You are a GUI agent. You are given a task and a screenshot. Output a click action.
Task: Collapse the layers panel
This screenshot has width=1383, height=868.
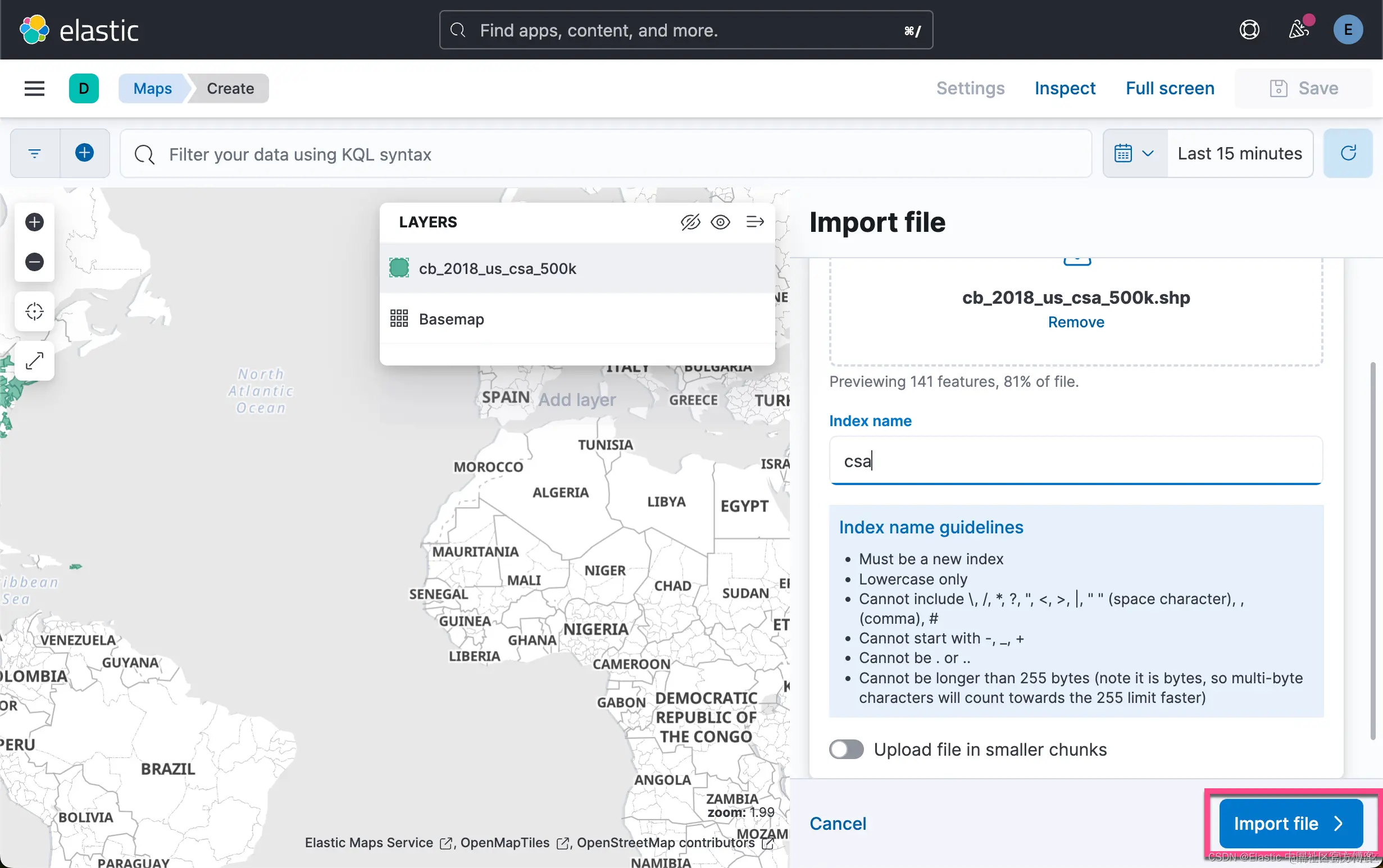(754, 222)
